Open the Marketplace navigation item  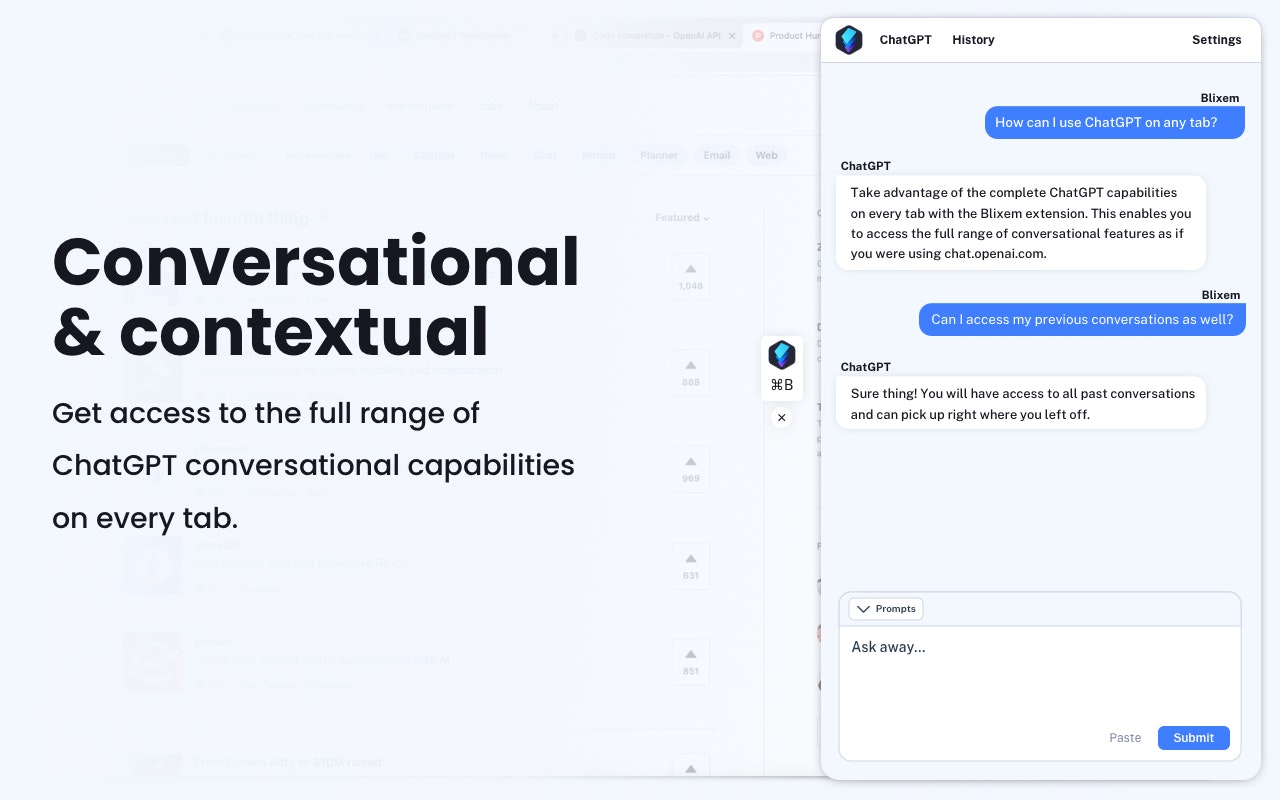tap(420, 106)
